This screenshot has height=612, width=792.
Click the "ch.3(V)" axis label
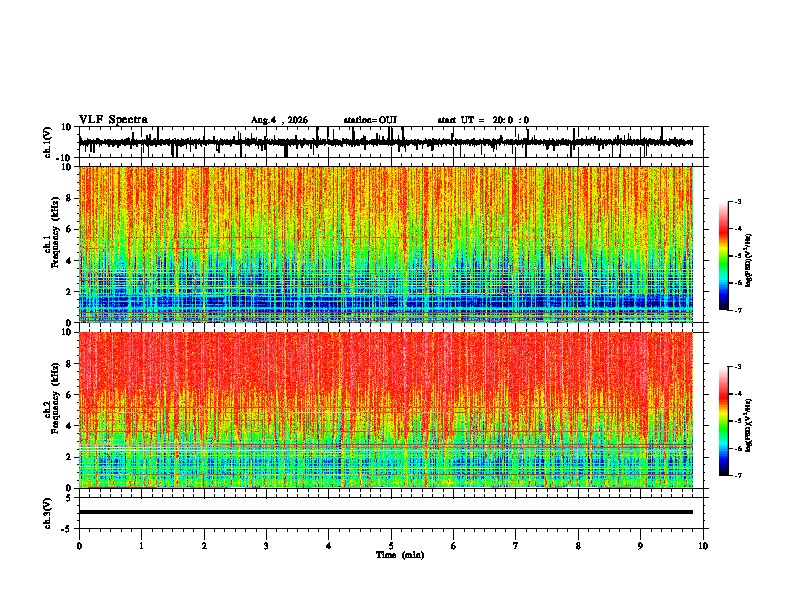(48, 513)
